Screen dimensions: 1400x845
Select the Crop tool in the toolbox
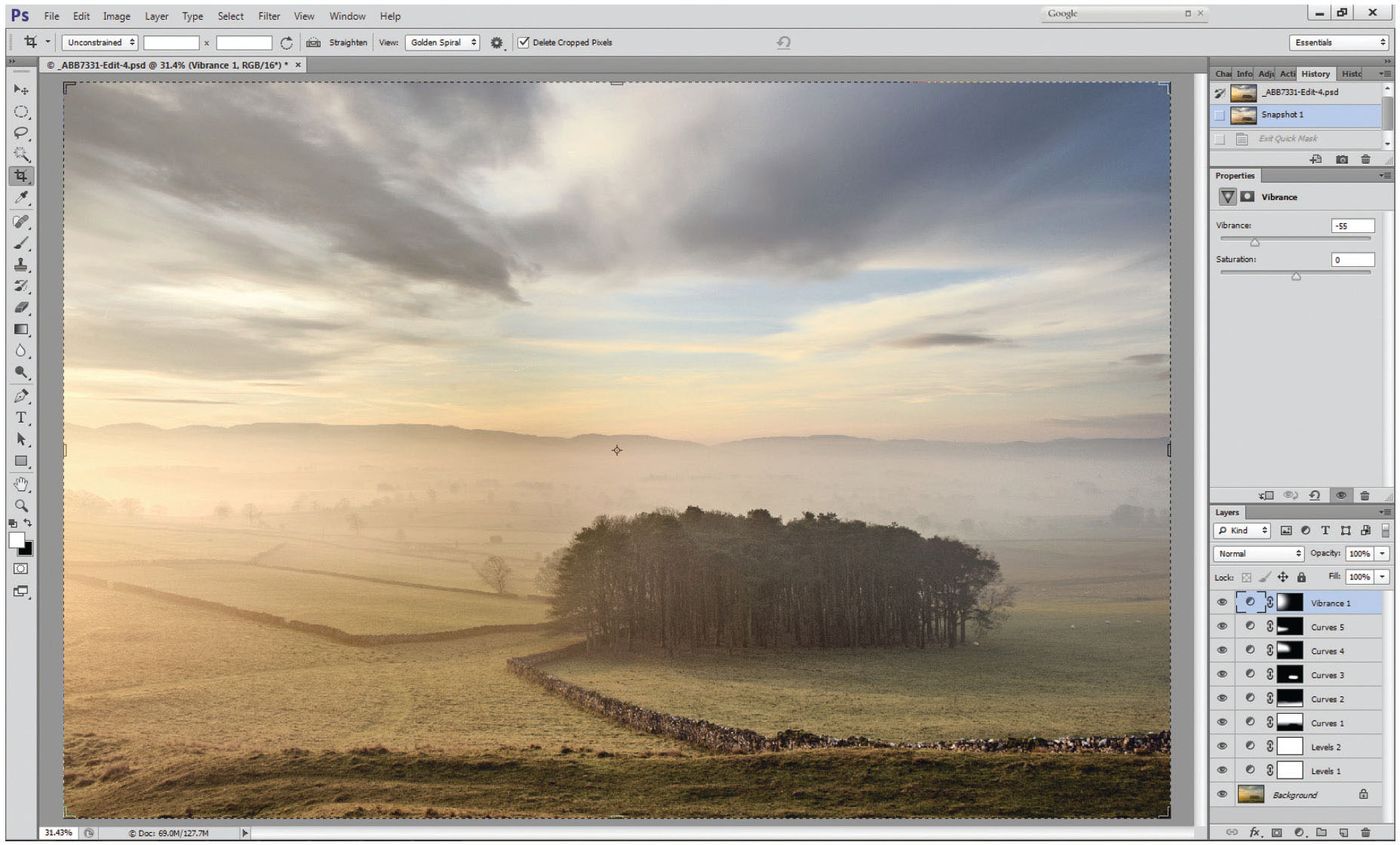pyautogui.click(x=20, y=176)
